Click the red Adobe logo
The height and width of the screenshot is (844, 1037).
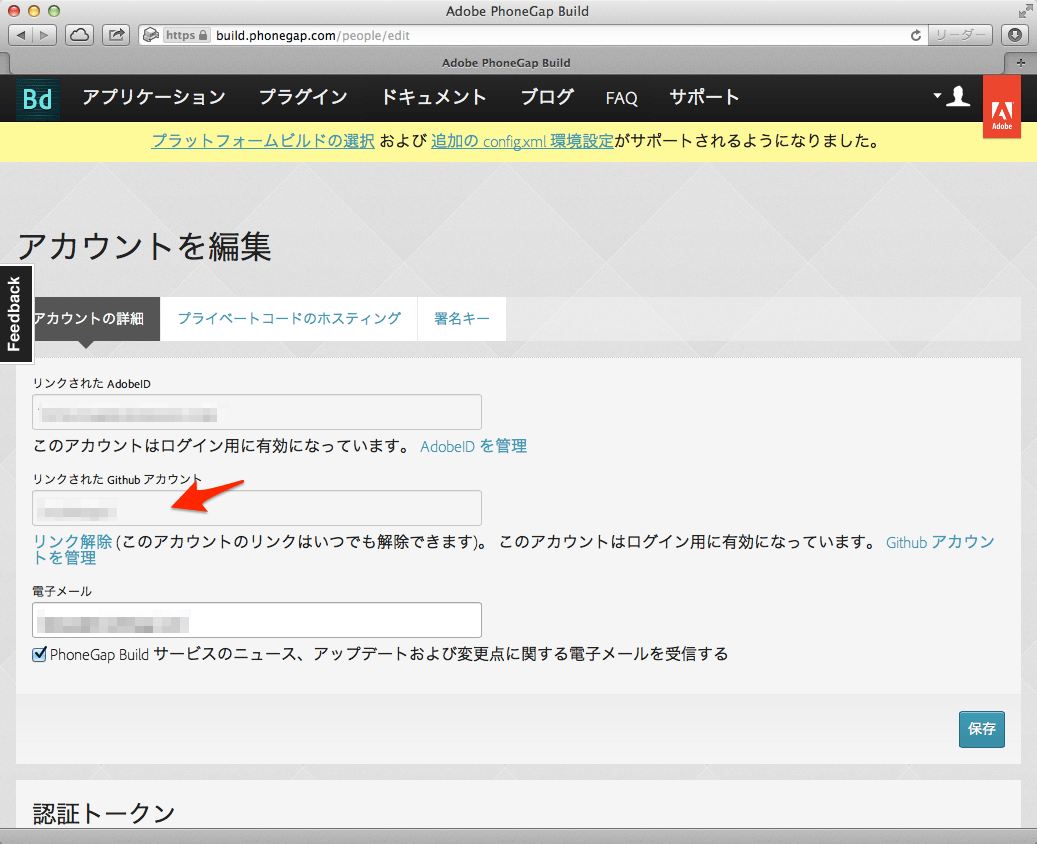(x=1002, y=107)
